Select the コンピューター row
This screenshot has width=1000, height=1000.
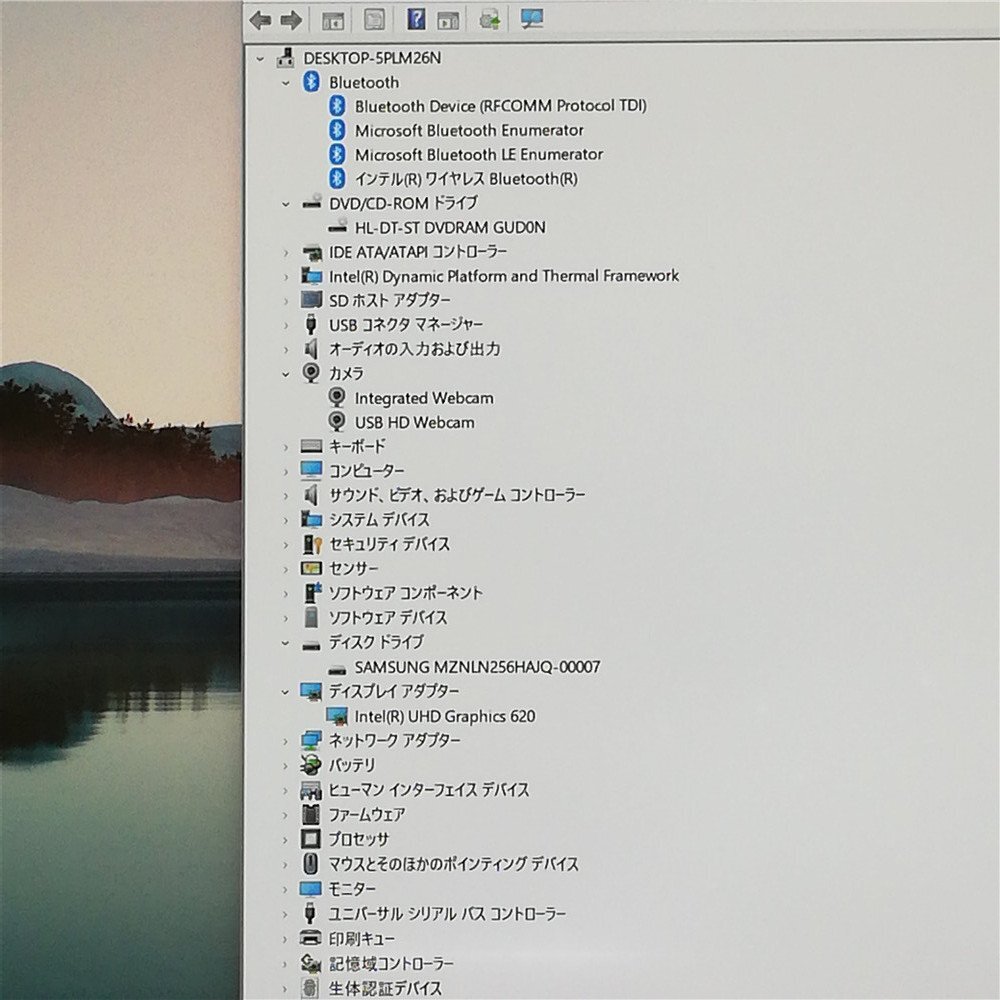pyautogui.click(x=366, y=471)
